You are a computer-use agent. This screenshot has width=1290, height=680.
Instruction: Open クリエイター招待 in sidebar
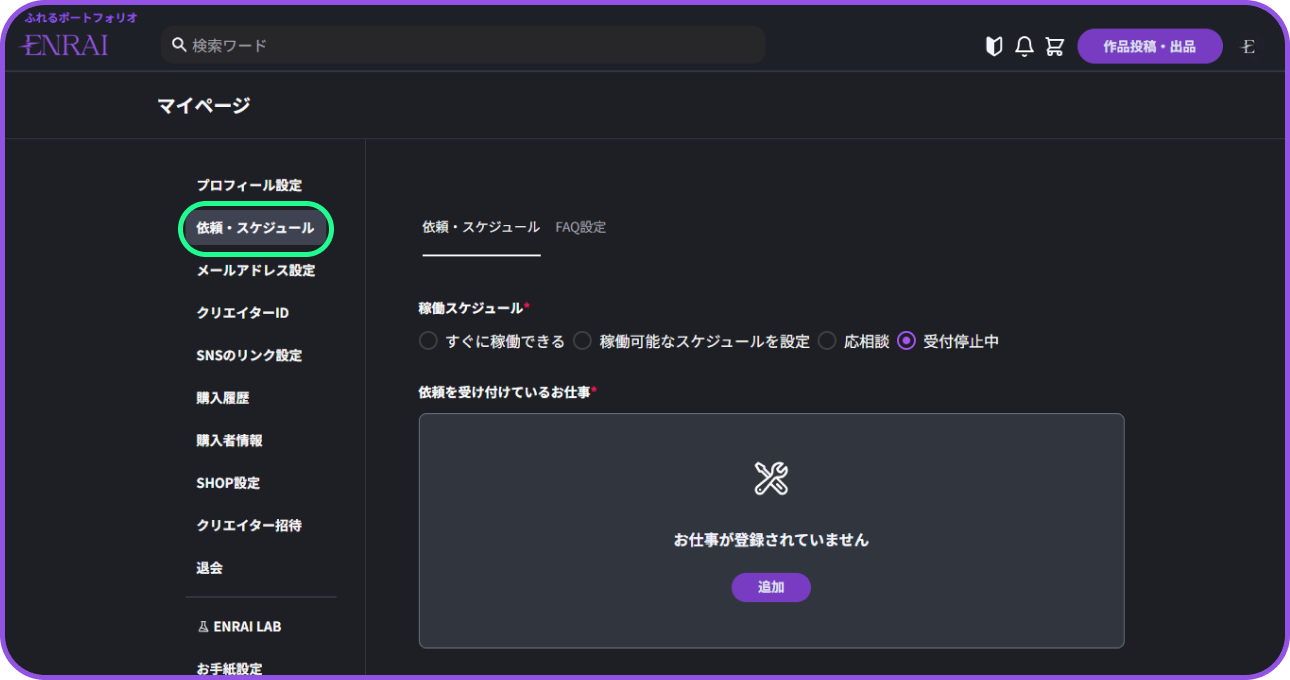249,525
